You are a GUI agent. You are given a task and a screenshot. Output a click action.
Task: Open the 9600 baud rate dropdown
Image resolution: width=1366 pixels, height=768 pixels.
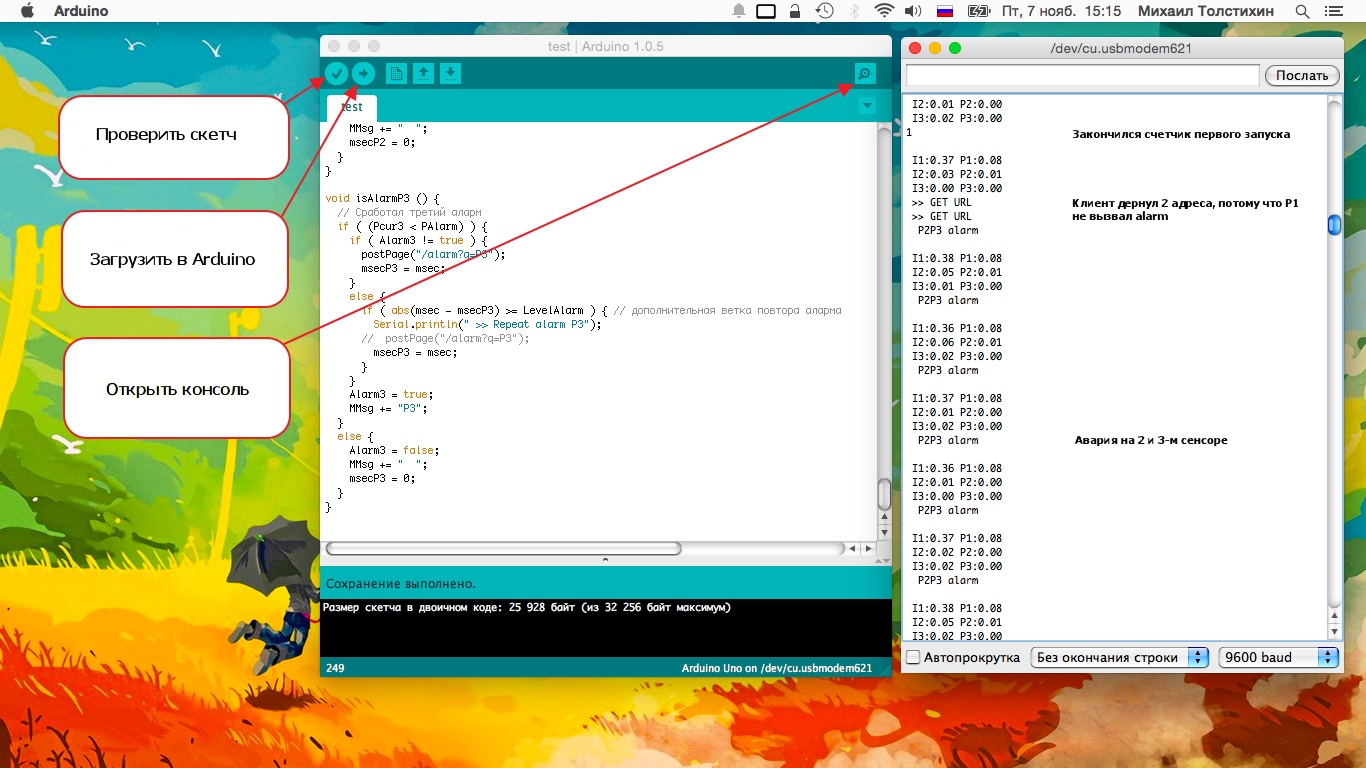[x=1279, y=657]
